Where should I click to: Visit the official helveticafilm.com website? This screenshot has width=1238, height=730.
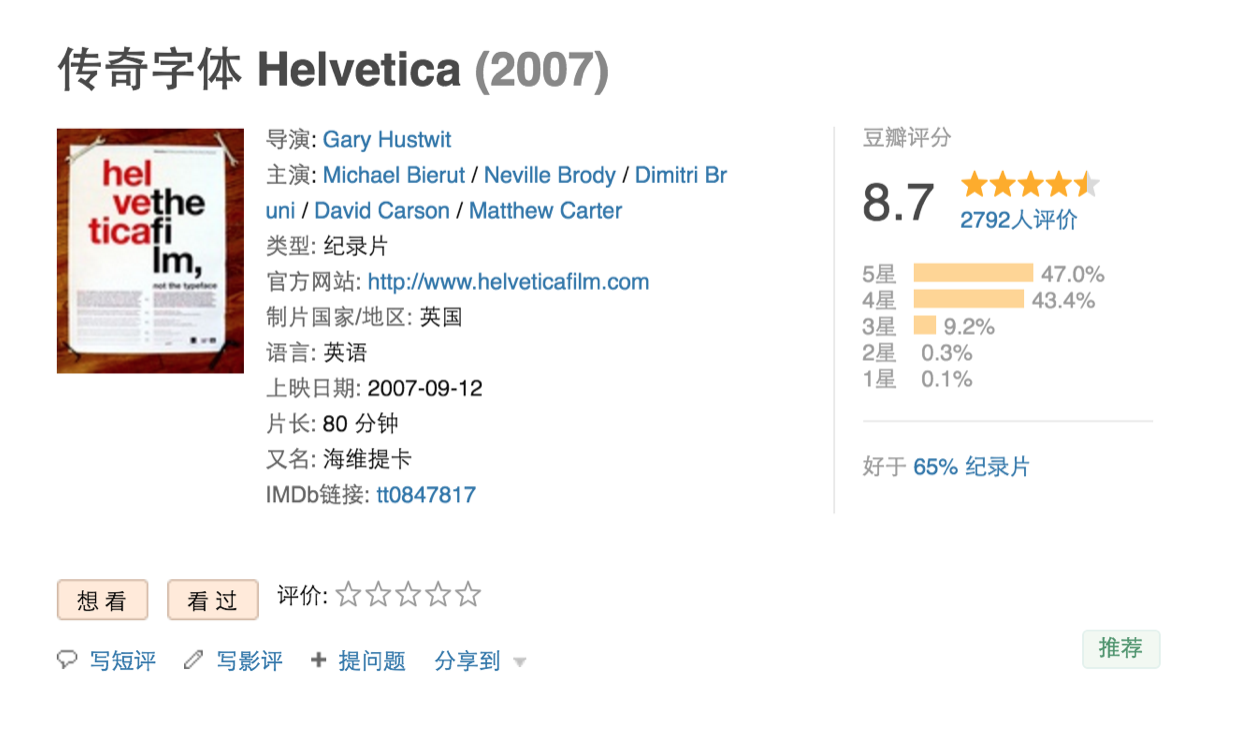pos(508,282)
